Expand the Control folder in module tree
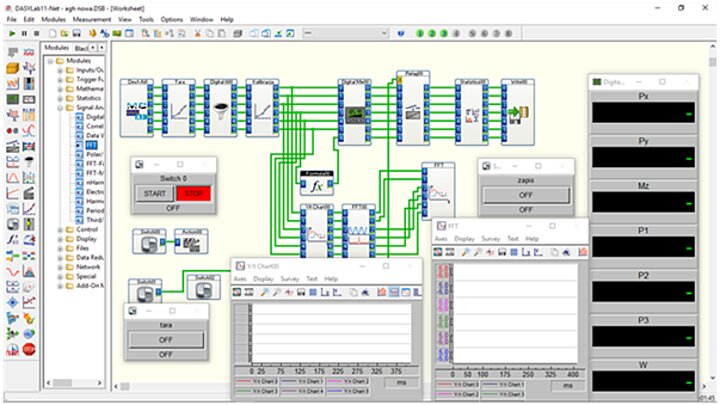This screenshot has height=405, width=720. point(60,229)
